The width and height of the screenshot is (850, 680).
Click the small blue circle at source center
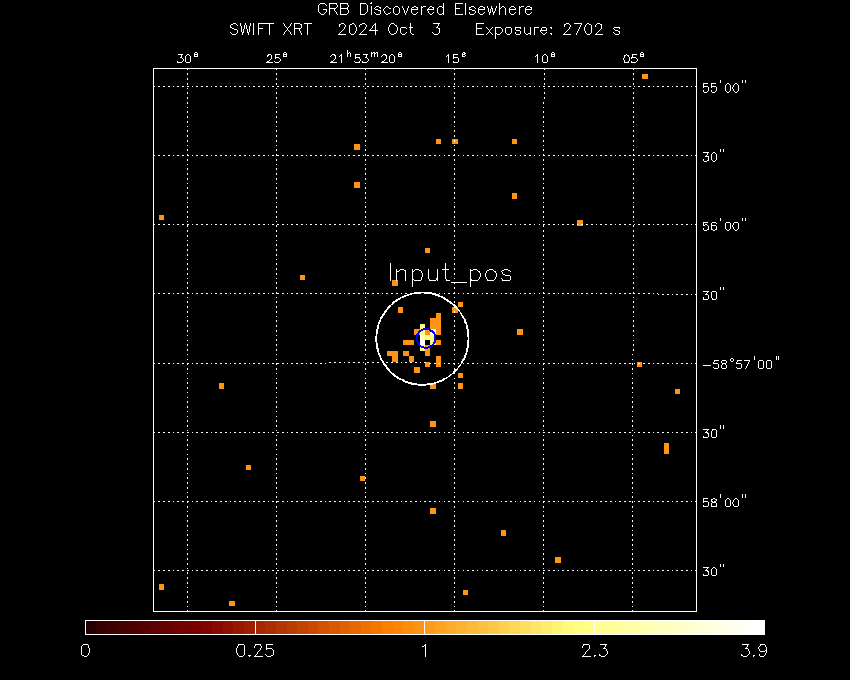pos(425,339)
